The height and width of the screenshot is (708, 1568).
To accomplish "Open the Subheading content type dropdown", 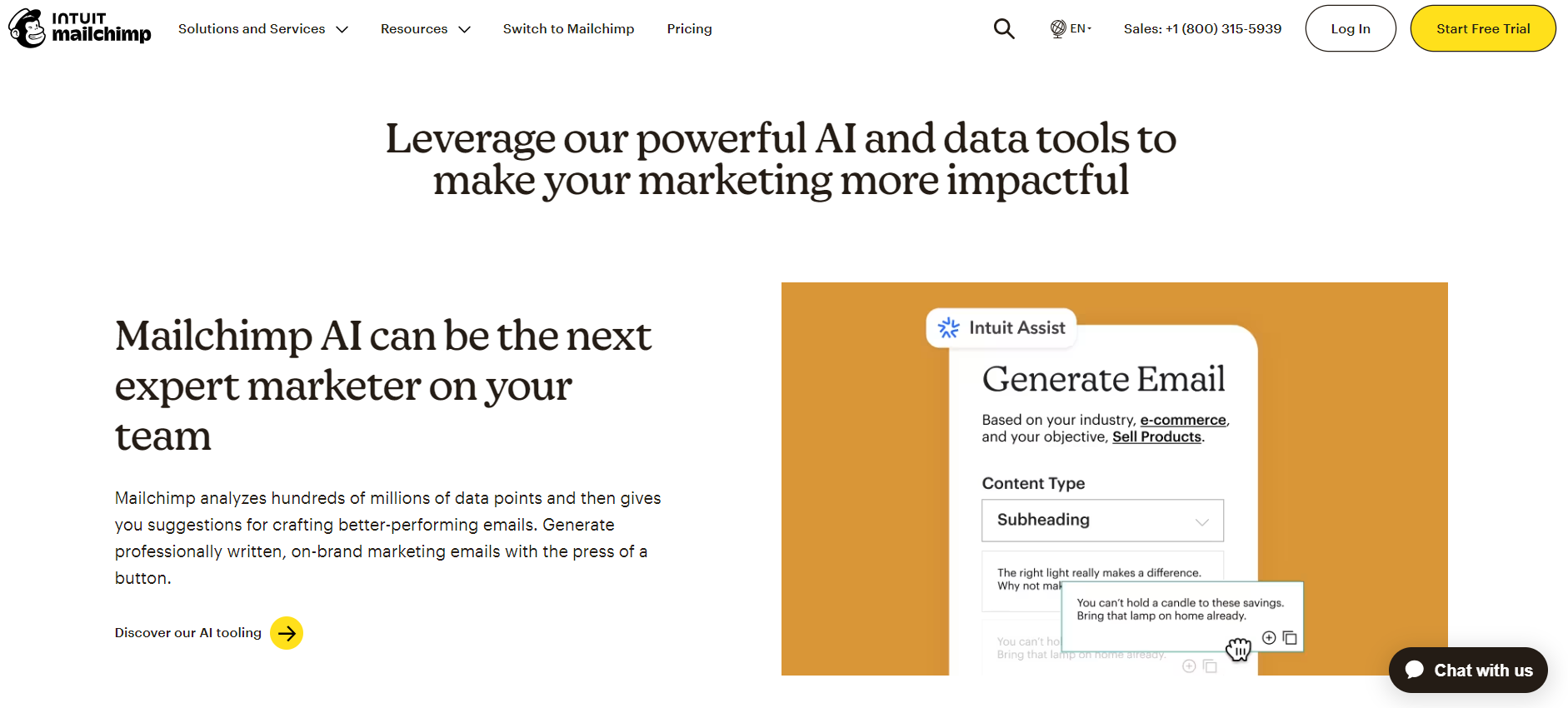I will [x=1102, y=521].
